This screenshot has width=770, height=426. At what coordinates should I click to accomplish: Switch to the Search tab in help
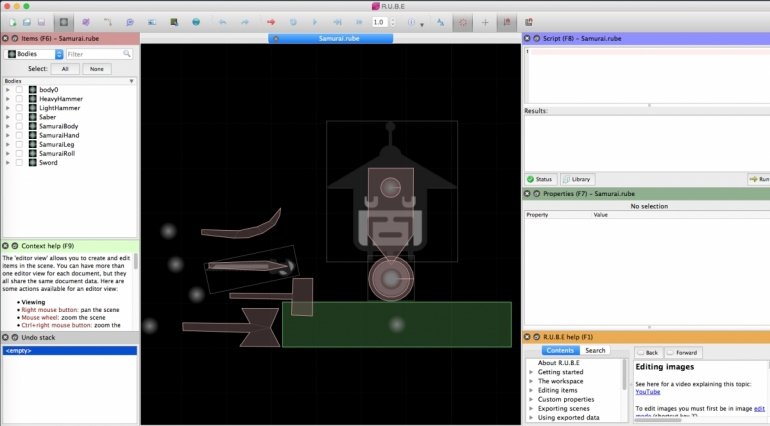(x=596, y=351)
